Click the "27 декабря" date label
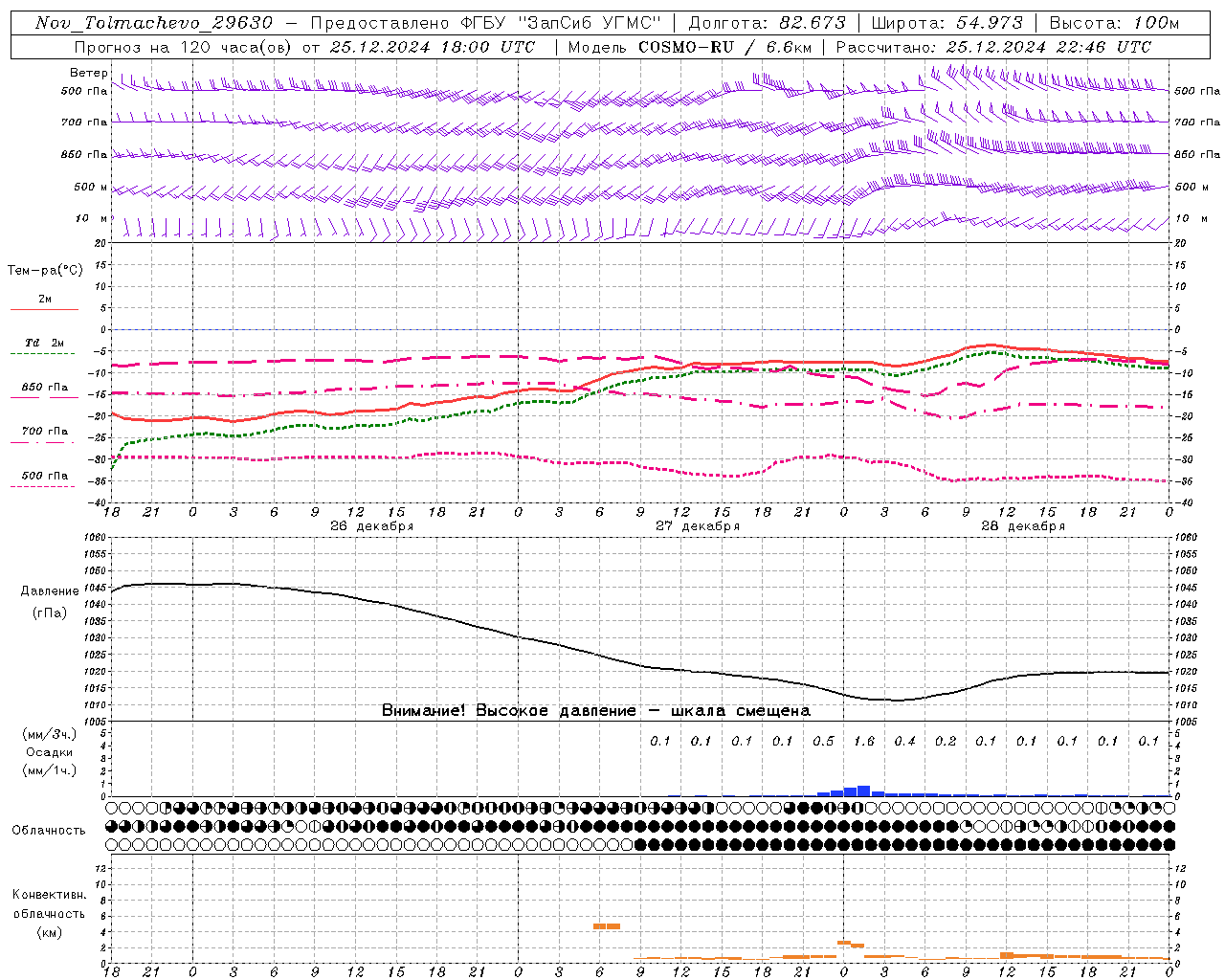This screenshot has width=1225, height=980. tap(698, 526)
